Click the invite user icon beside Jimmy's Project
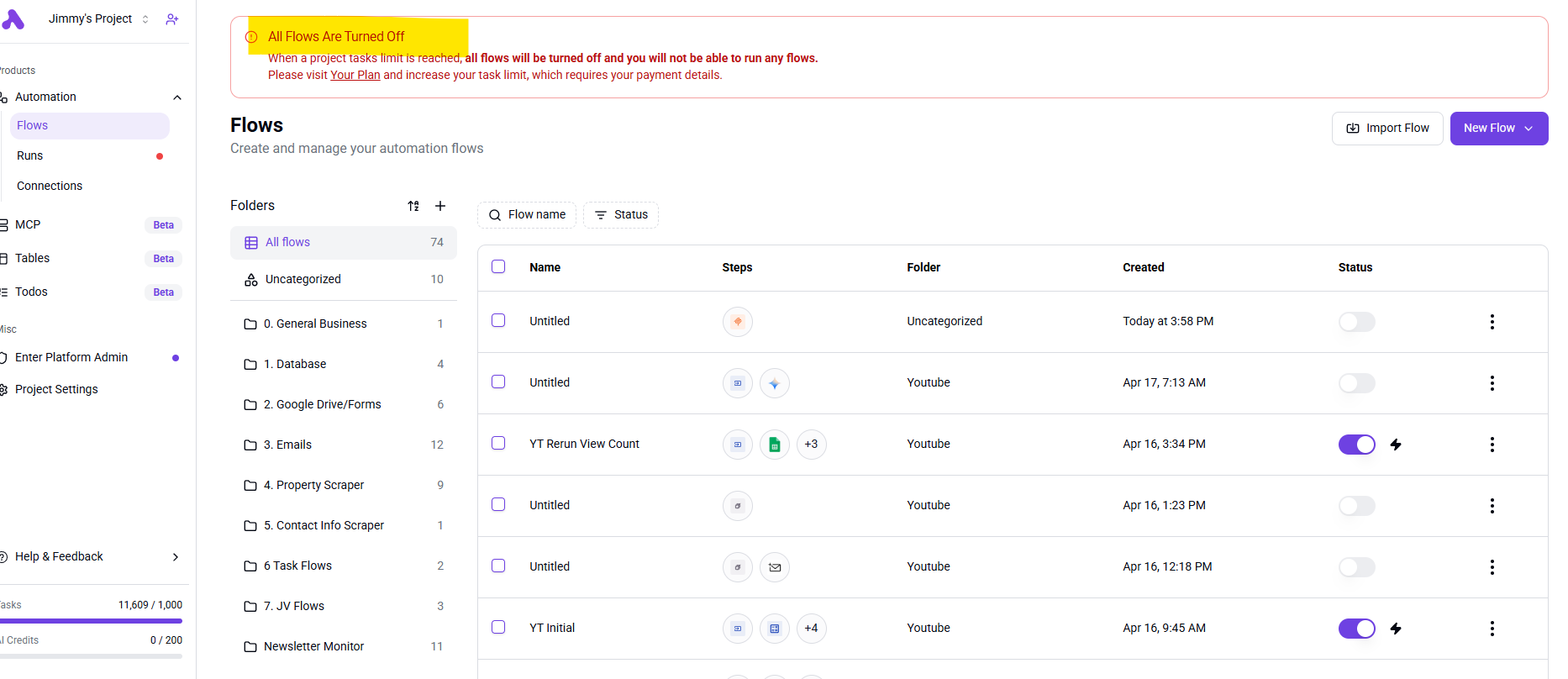This screenshot has width=1568, height=679. 172,18
